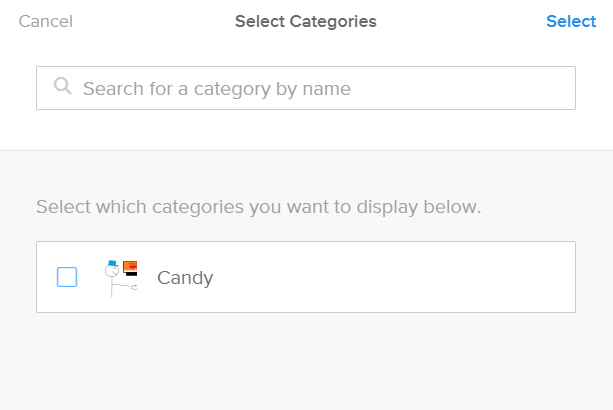Activate the search box via its magnifier

pyautogui.click(x=63, y=86)
